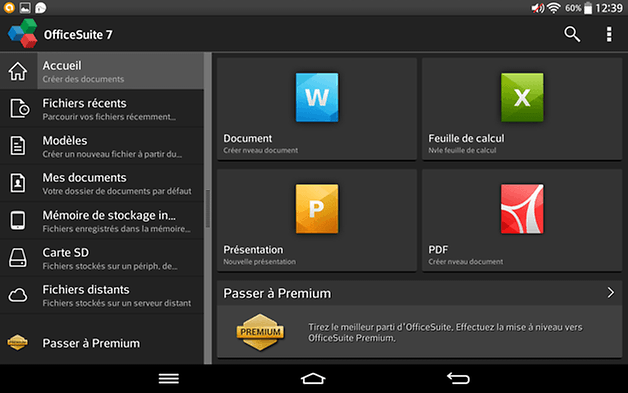Click the Passer à Premium banner title
Viewport: 628px width, 393px height.
tap(277, 293)
